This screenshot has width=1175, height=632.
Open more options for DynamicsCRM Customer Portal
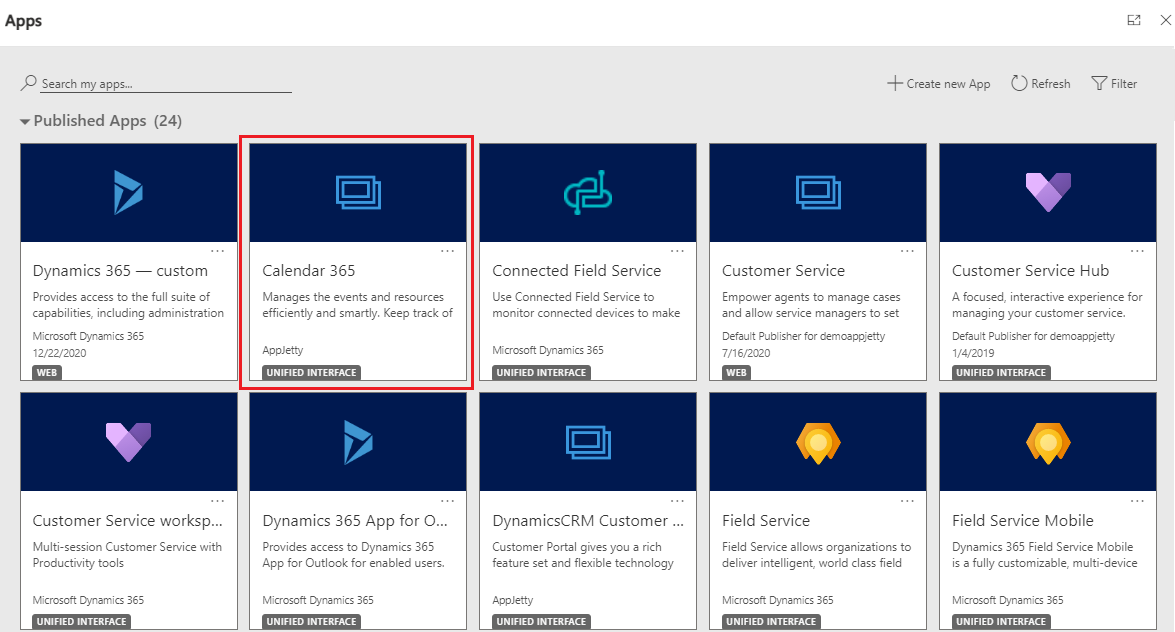(x=677, y=501)
